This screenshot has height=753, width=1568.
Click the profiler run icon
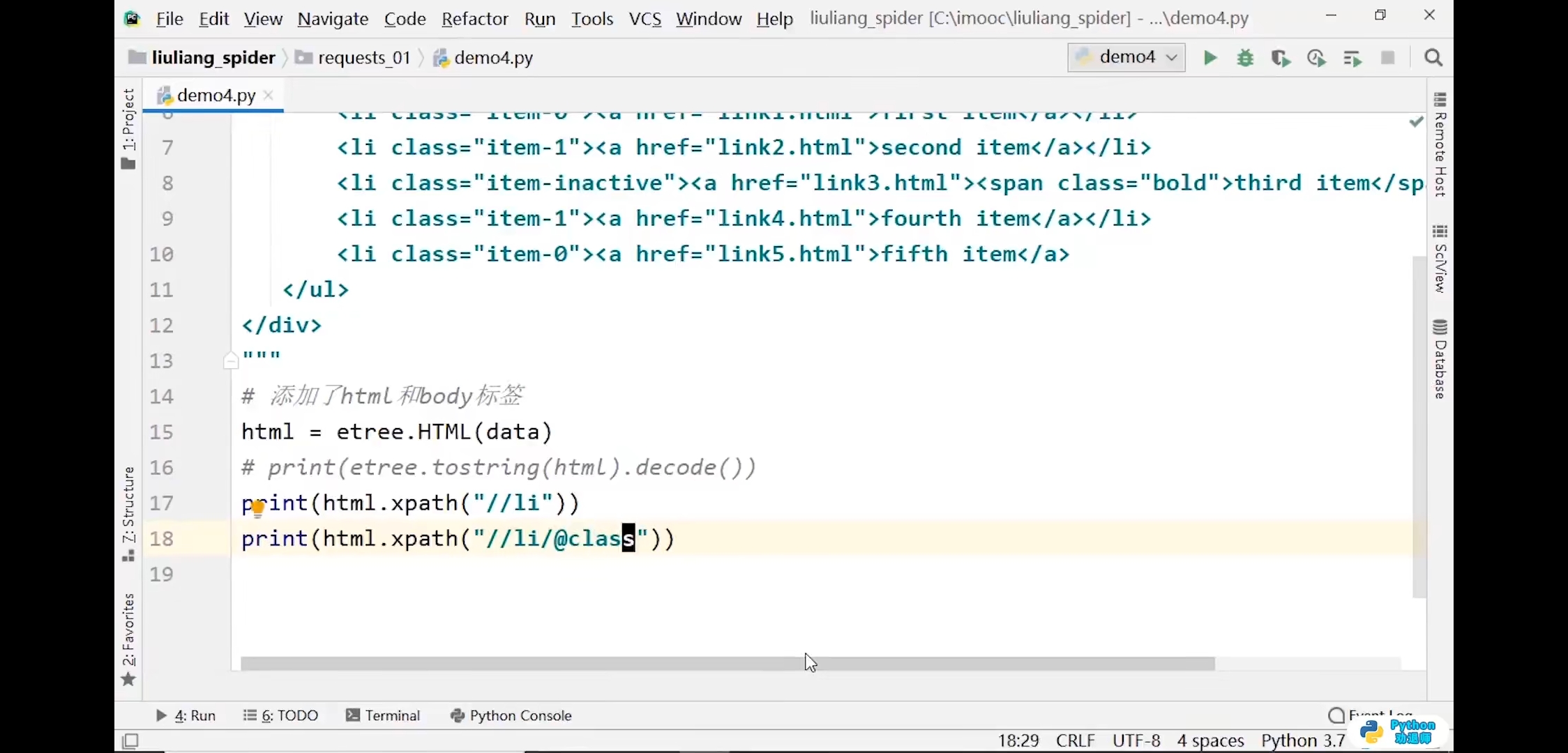1316,58
